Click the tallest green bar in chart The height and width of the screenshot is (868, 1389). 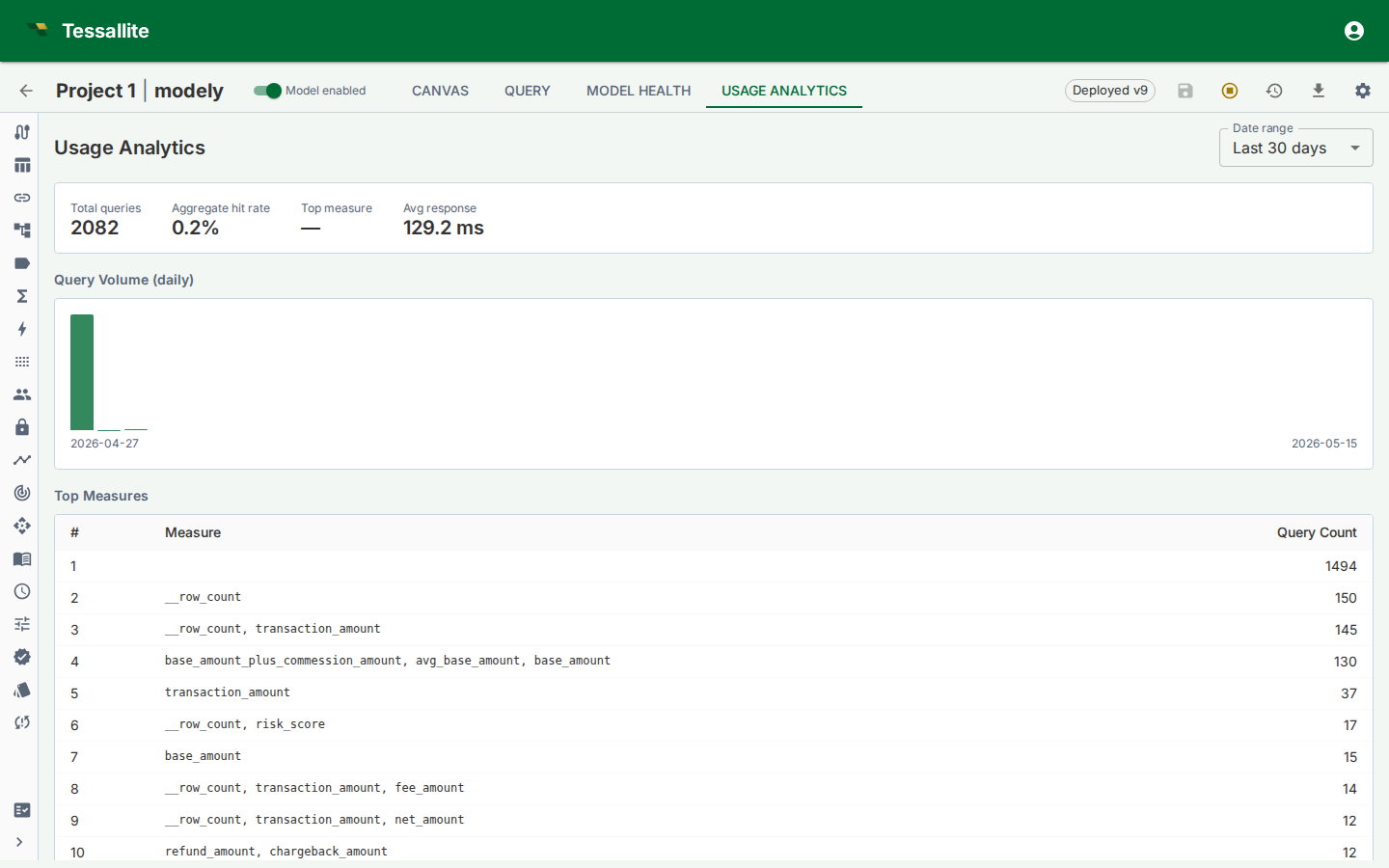pyautogui.click(x=82, y=372)
